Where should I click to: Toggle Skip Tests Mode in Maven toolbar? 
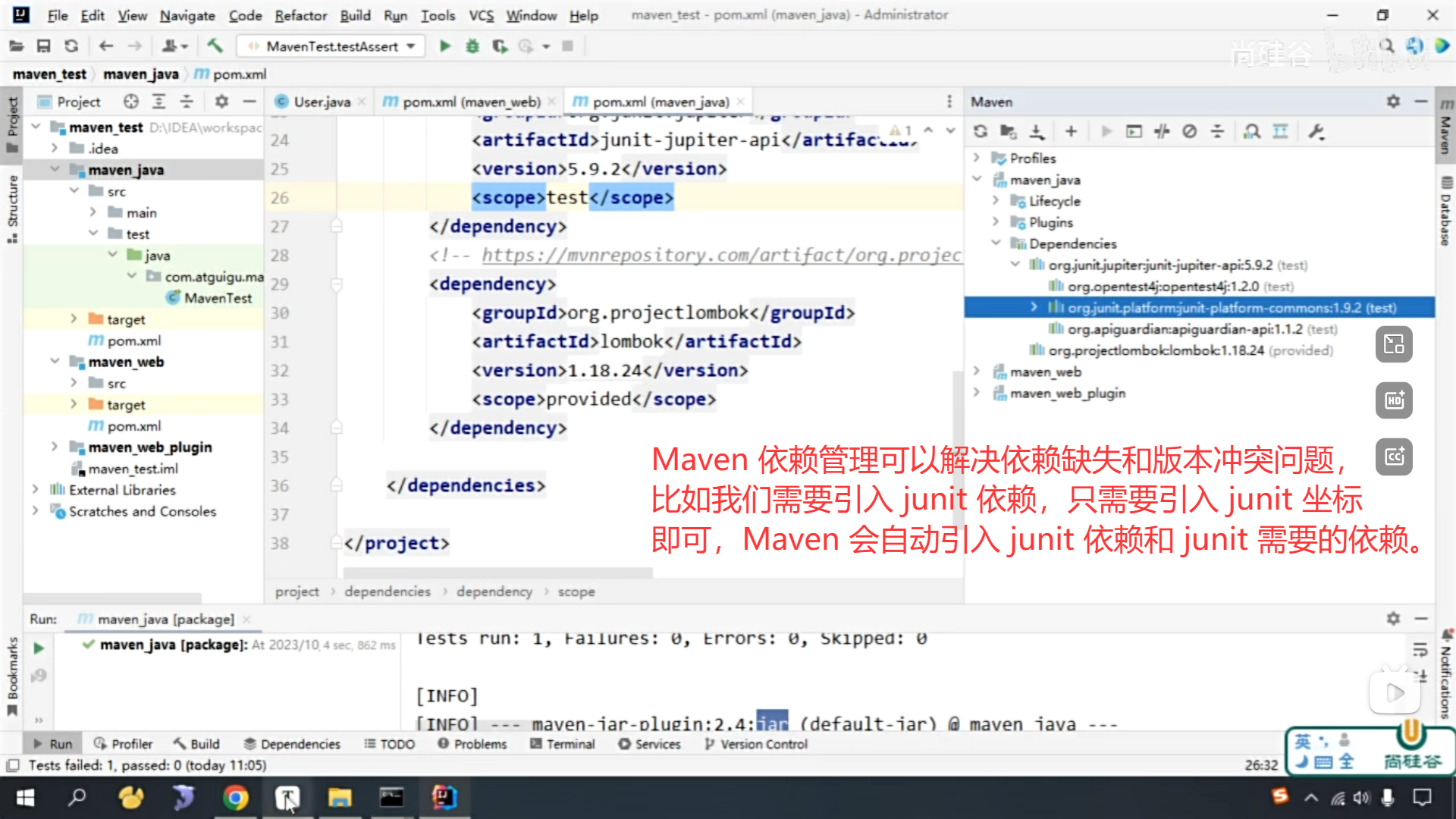click(1189, 131)
